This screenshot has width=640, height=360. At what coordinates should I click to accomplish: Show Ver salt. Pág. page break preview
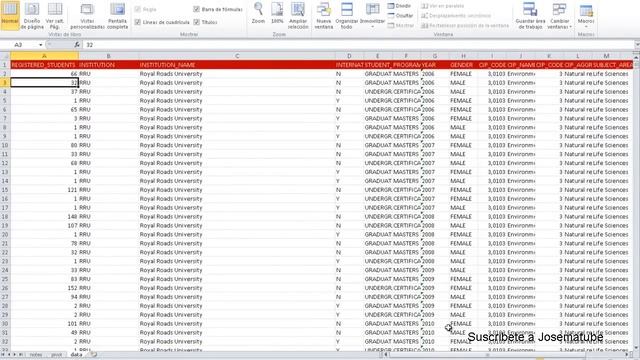coord(55,15)
